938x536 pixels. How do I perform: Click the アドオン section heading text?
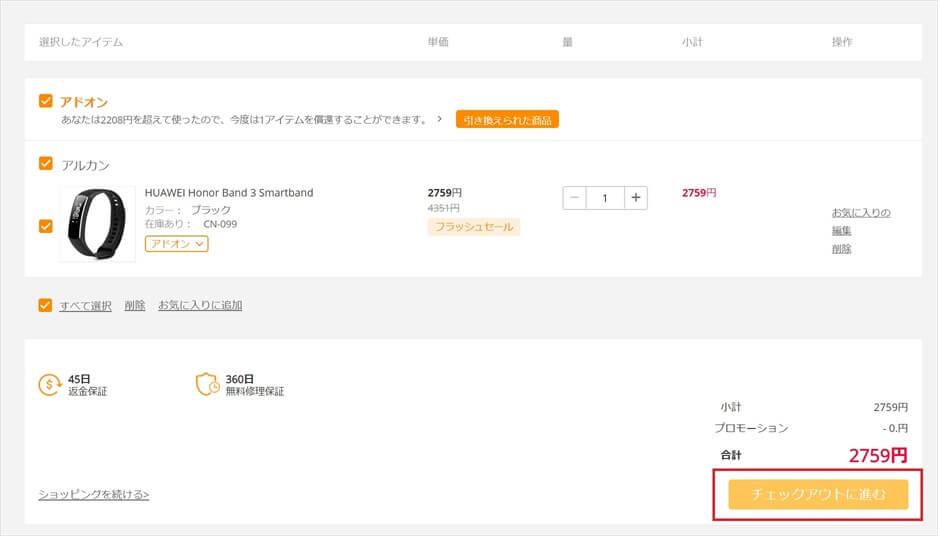(x=84, y=102)
